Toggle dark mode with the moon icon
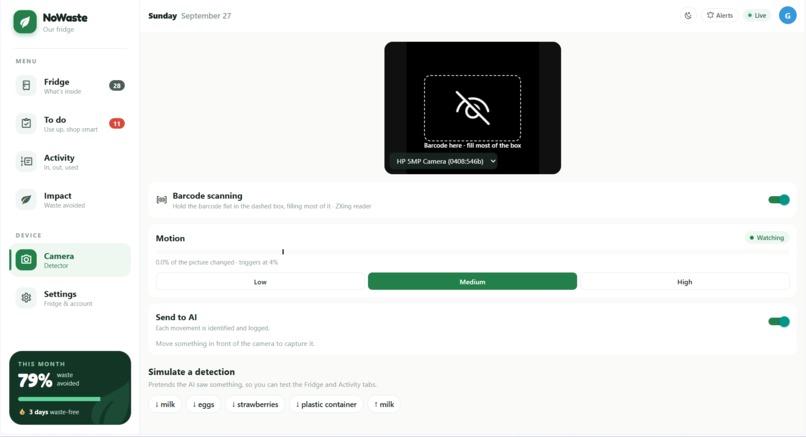Screen dimensions: 806x437 click(688, 15)
